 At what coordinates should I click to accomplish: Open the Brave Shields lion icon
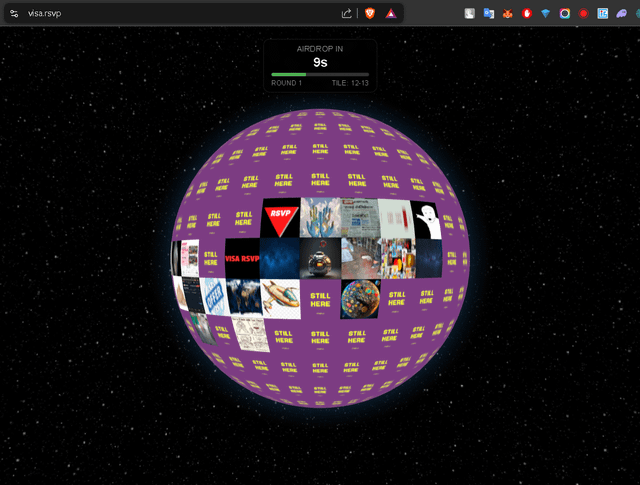point(369,14)
